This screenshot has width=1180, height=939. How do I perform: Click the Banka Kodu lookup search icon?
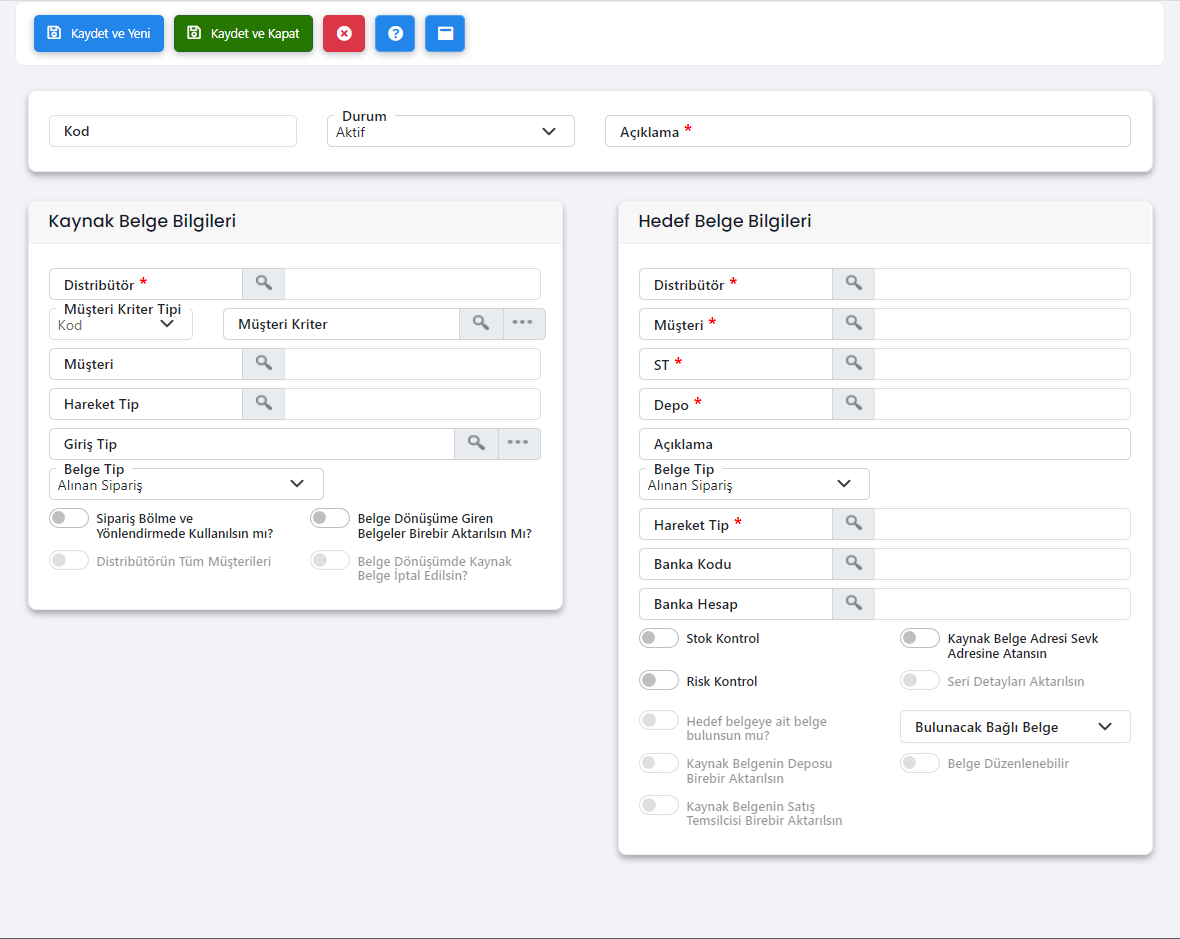(x=853, y=564)
